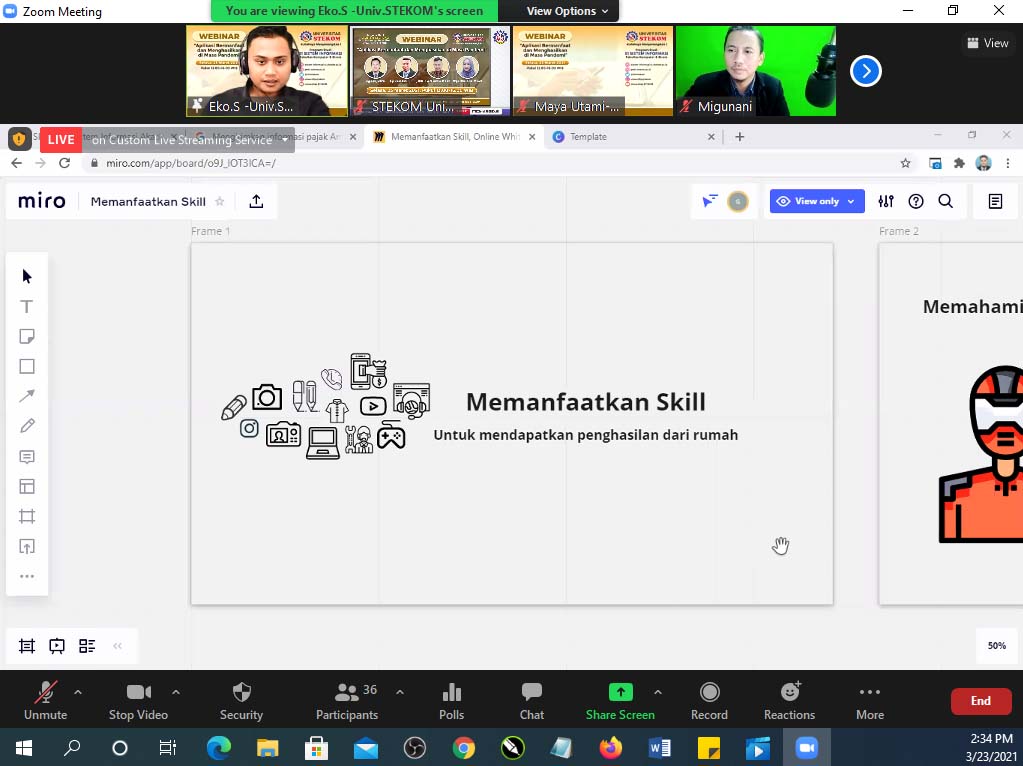1023x766 pixels.
Task: Expand share screen options arrow
Action: [x=658, y=692]
